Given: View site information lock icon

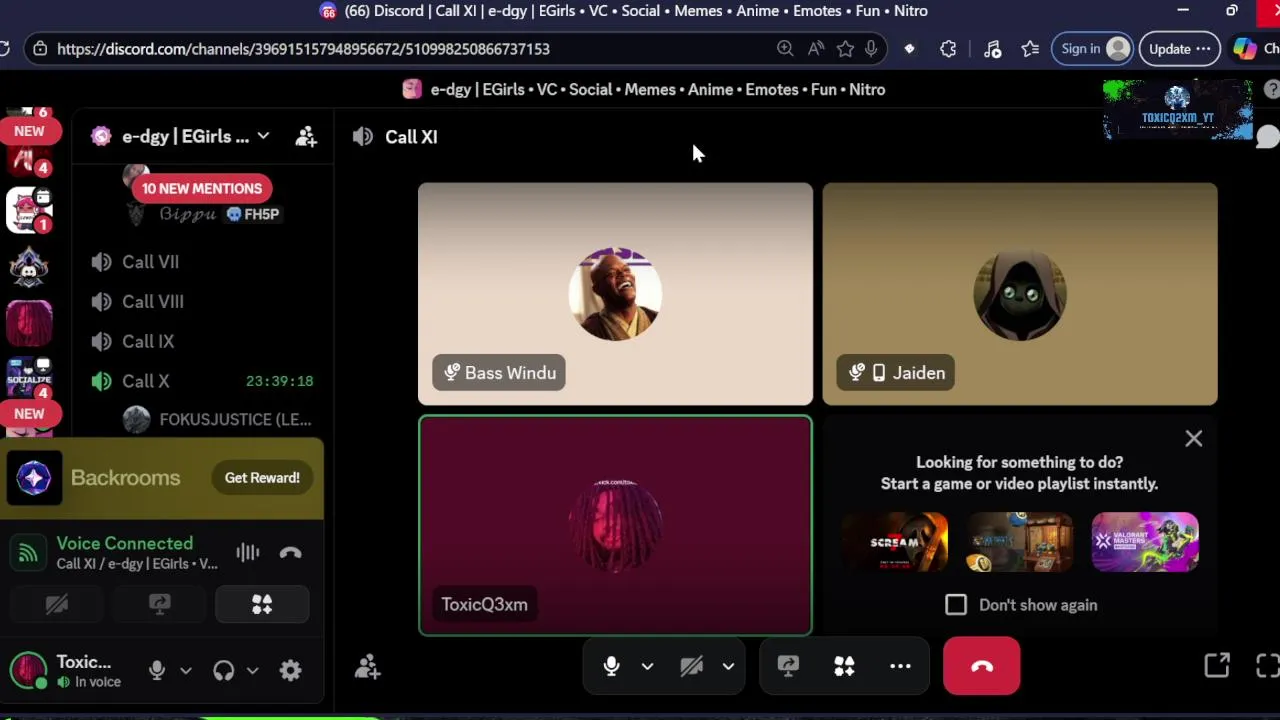Looking at the screenshot, I should (38, 49).
